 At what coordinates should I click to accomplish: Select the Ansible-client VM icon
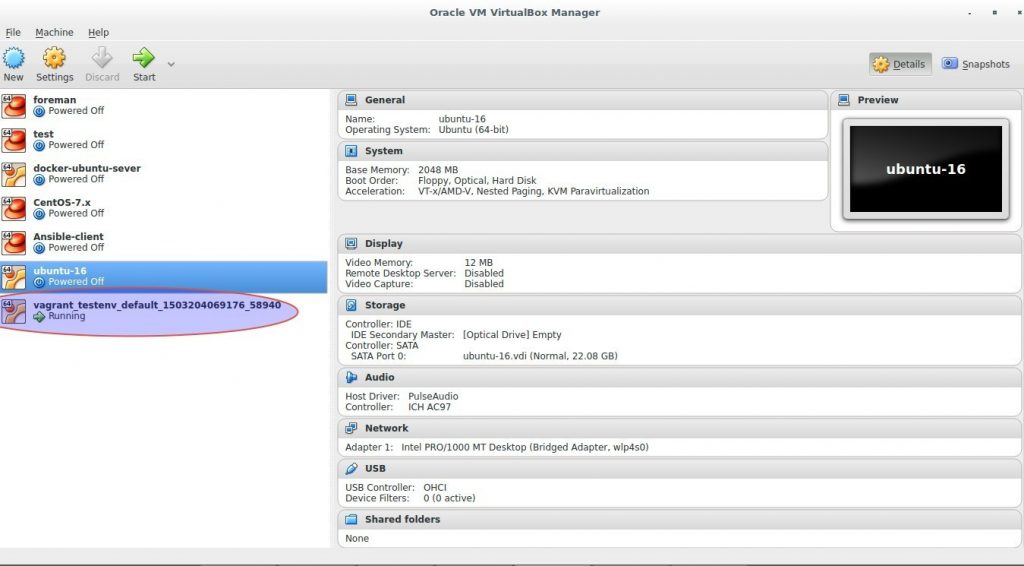pyautogui.click(x=14, y=243)
